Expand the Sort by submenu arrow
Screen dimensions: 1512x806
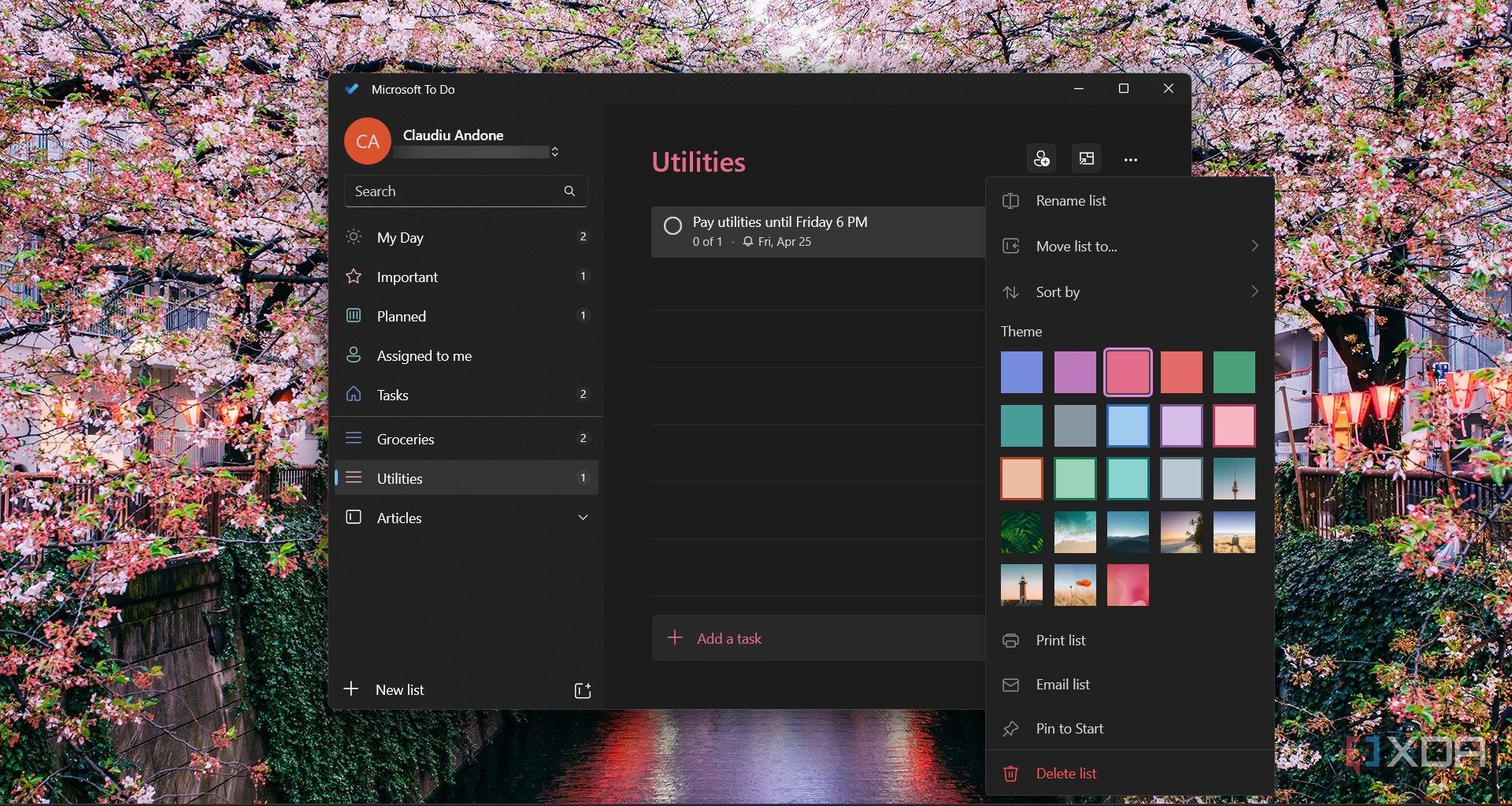pos(1254,292)
